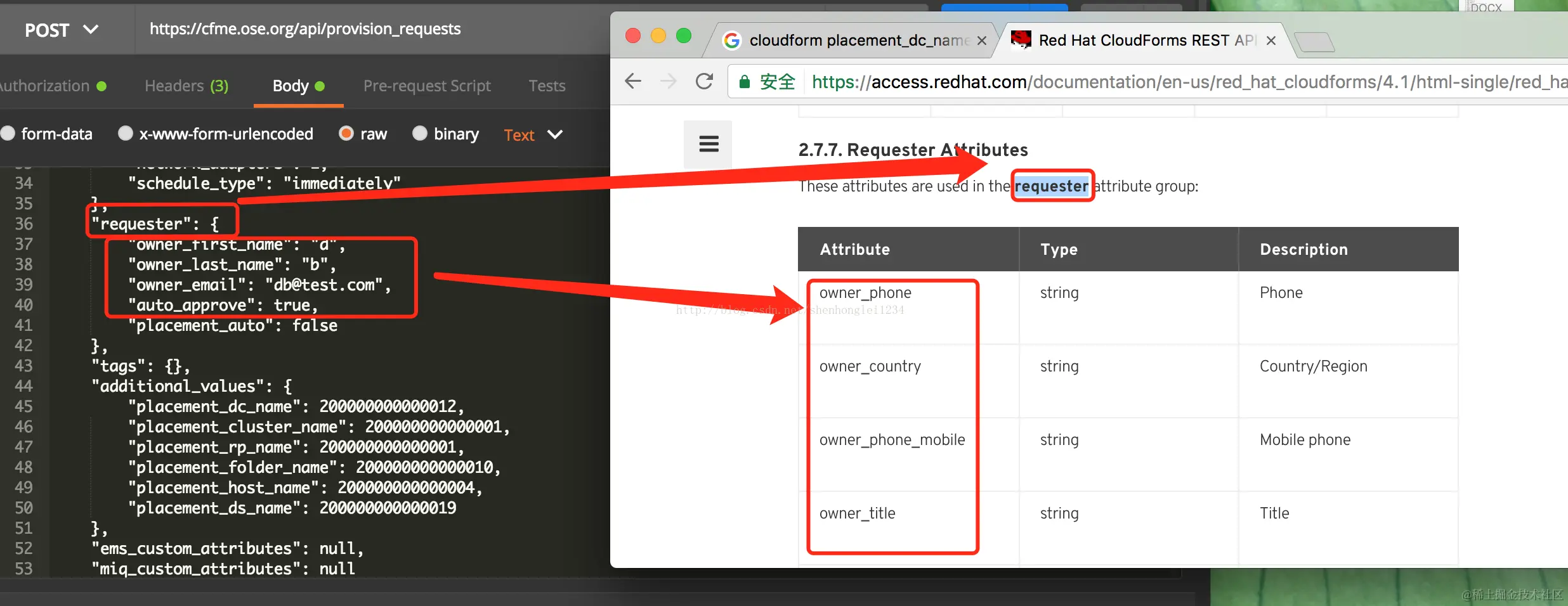The width and height of the screenshot is (1568, 606).
Task: Click Chrome's forward navigation arrow
Action: (669, 81)
